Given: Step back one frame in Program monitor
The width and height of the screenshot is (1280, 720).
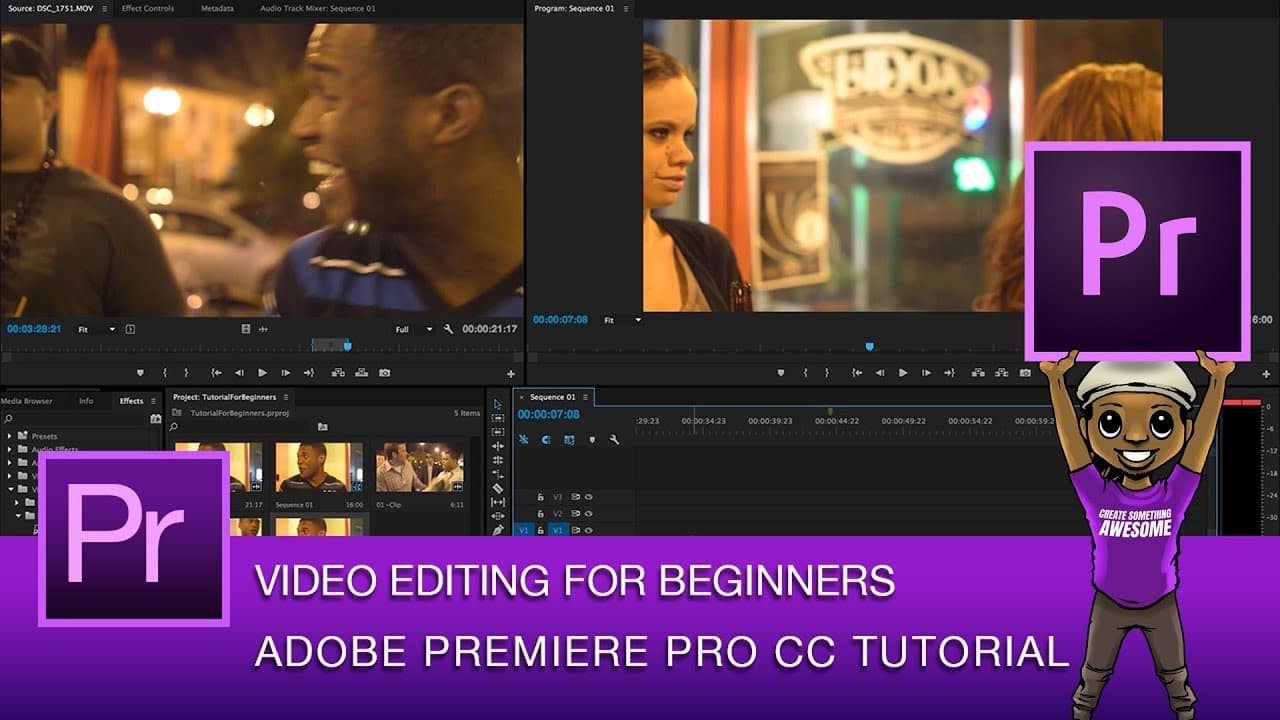Looking at the screenshot, I should (x=880, y=373).
